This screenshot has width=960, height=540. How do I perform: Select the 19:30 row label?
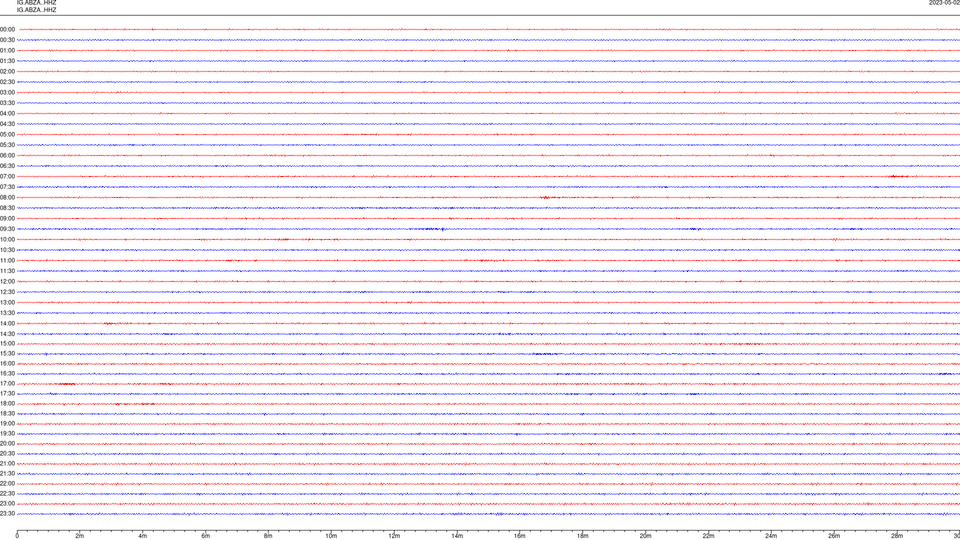(x=7, y=433)
